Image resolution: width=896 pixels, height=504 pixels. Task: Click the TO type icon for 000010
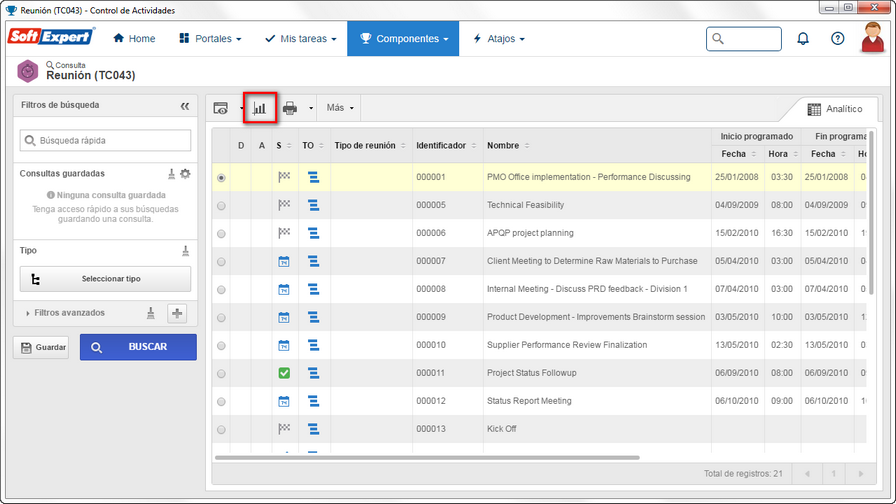tap(313, 345)
